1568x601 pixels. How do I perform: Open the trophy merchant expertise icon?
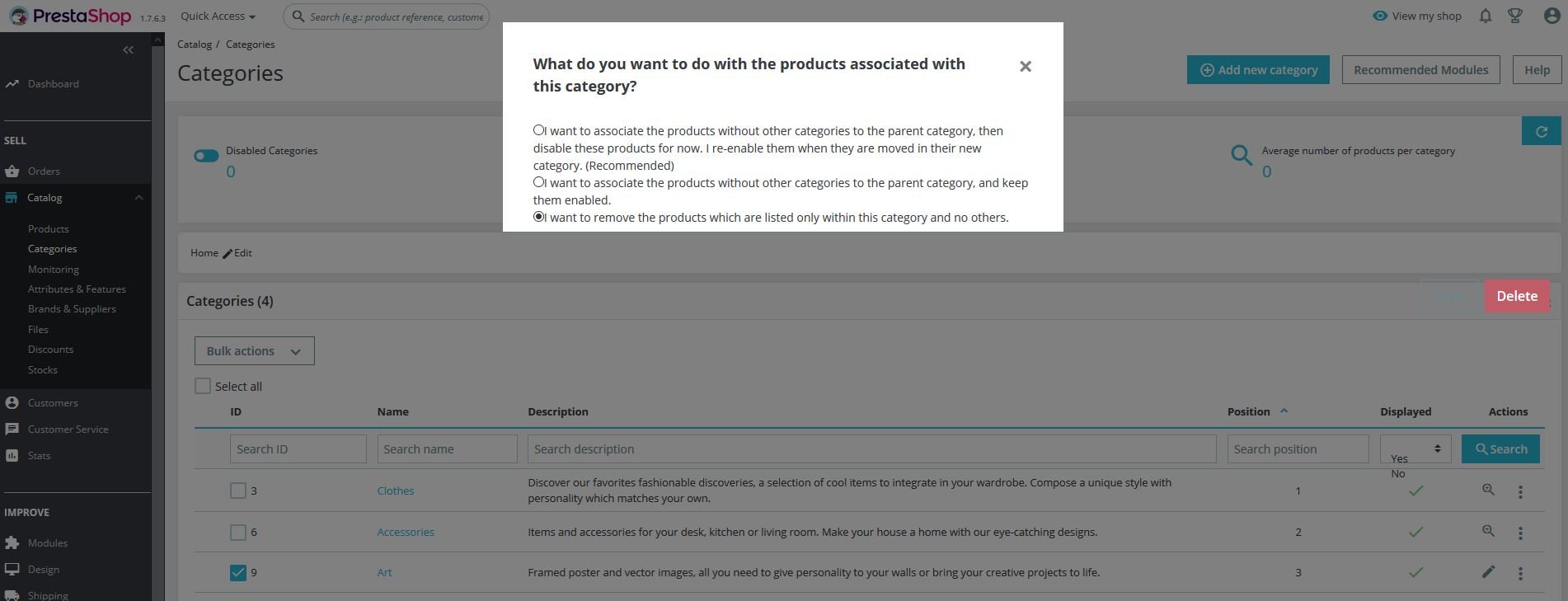point(1514,16)
